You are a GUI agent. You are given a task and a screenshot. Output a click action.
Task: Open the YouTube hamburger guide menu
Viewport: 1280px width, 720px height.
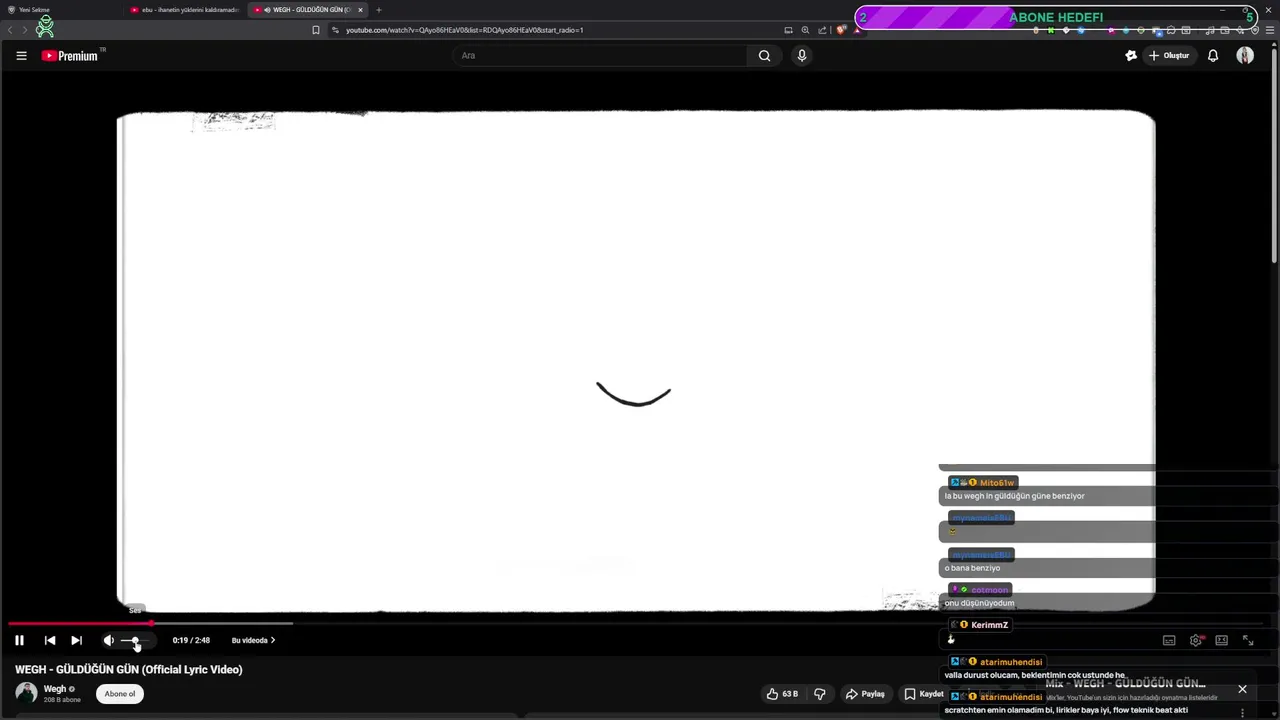[x=21, y=56]
